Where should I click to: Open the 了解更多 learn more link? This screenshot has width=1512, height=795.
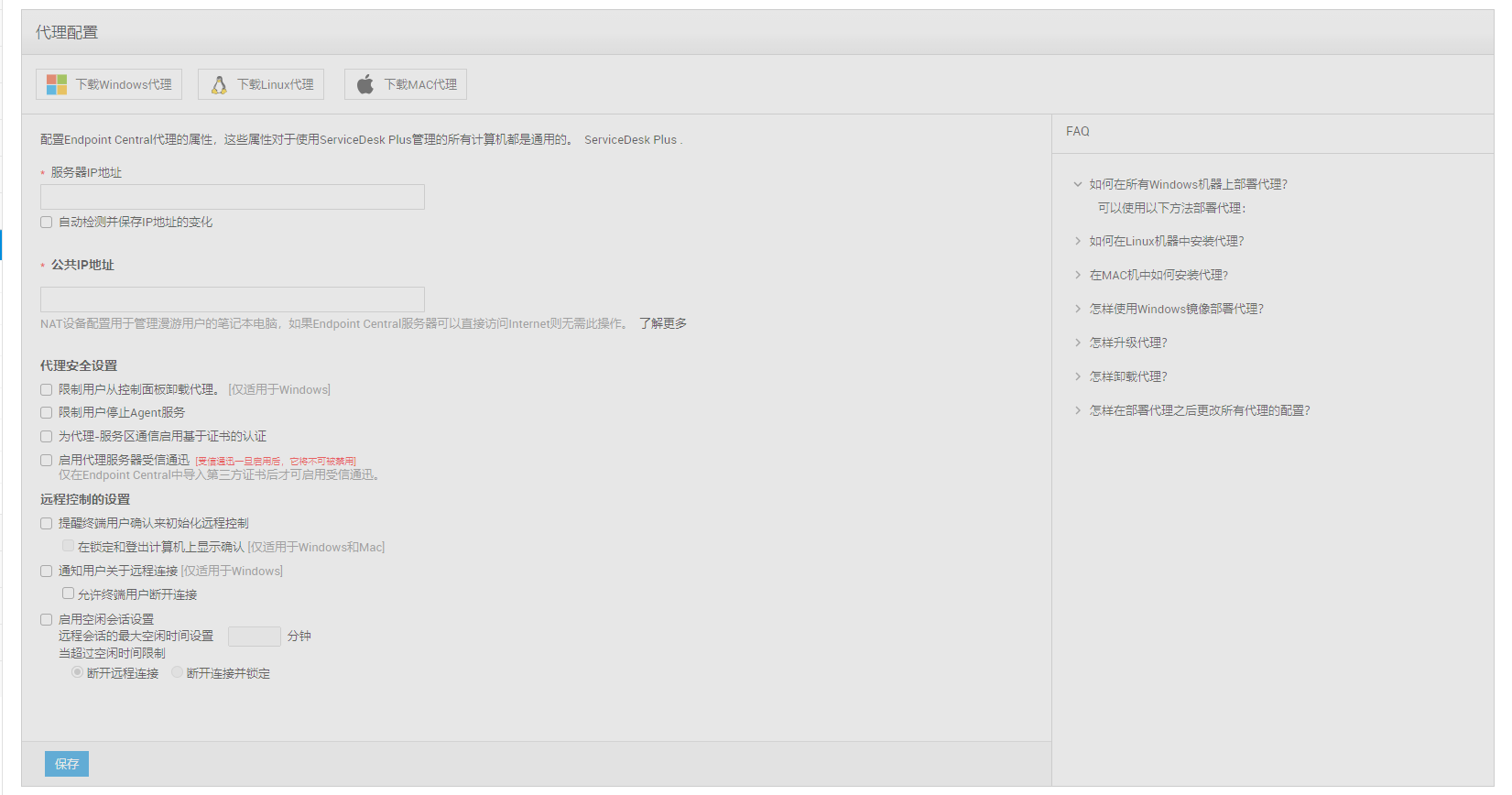click(663, 323)
